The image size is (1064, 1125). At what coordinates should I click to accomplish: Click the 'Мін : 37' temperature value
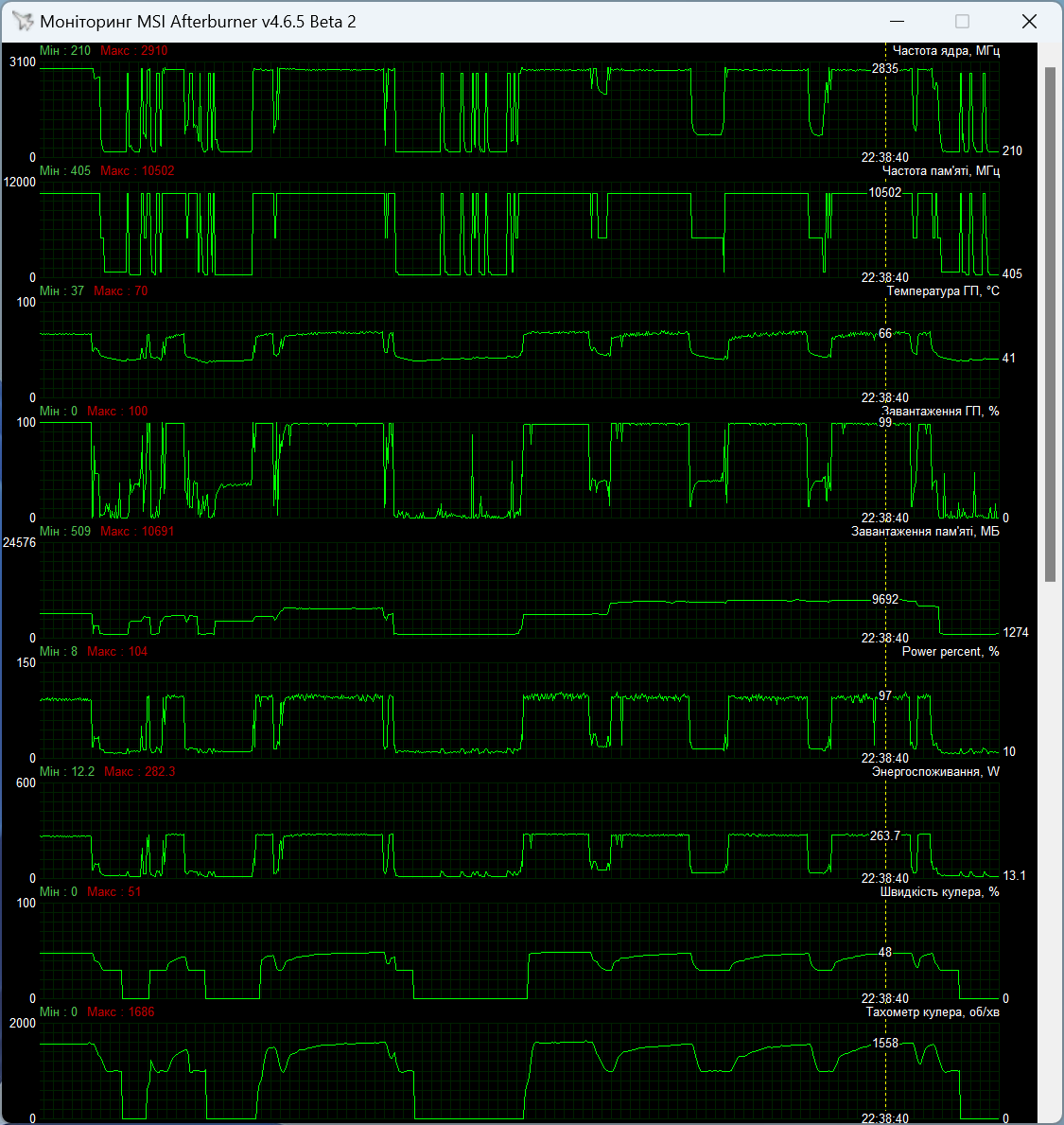click(61, 291)
